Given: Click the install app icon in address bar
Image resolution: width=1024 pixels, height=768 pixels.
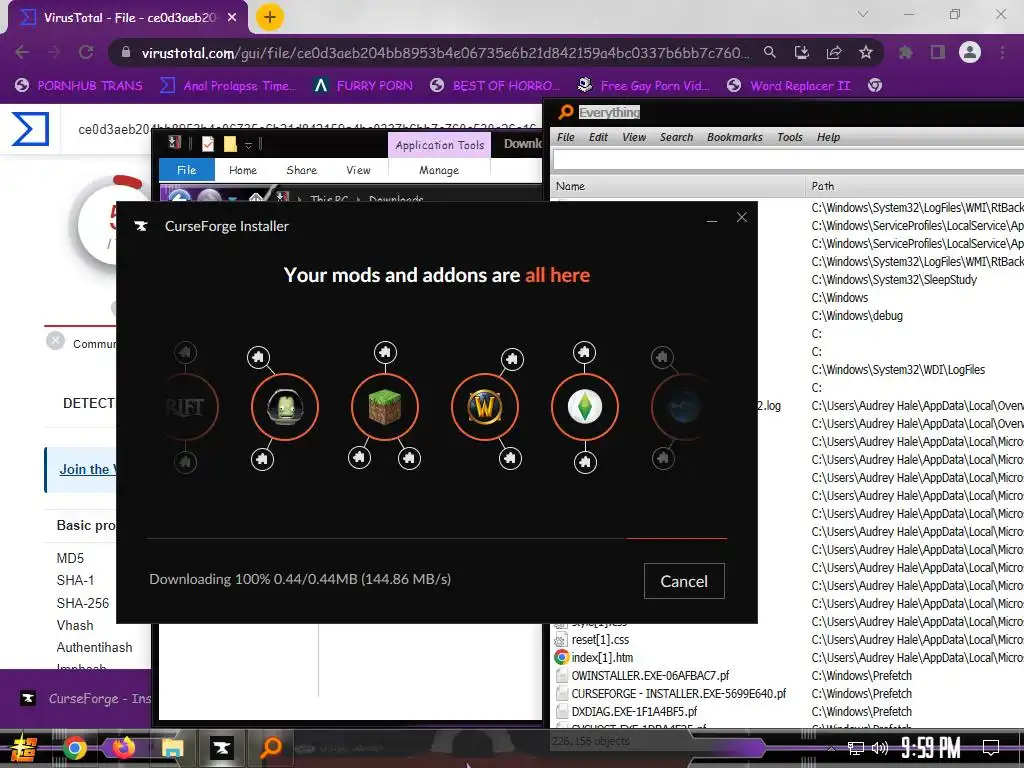Looking at the screenshot, I should point(802,52).
